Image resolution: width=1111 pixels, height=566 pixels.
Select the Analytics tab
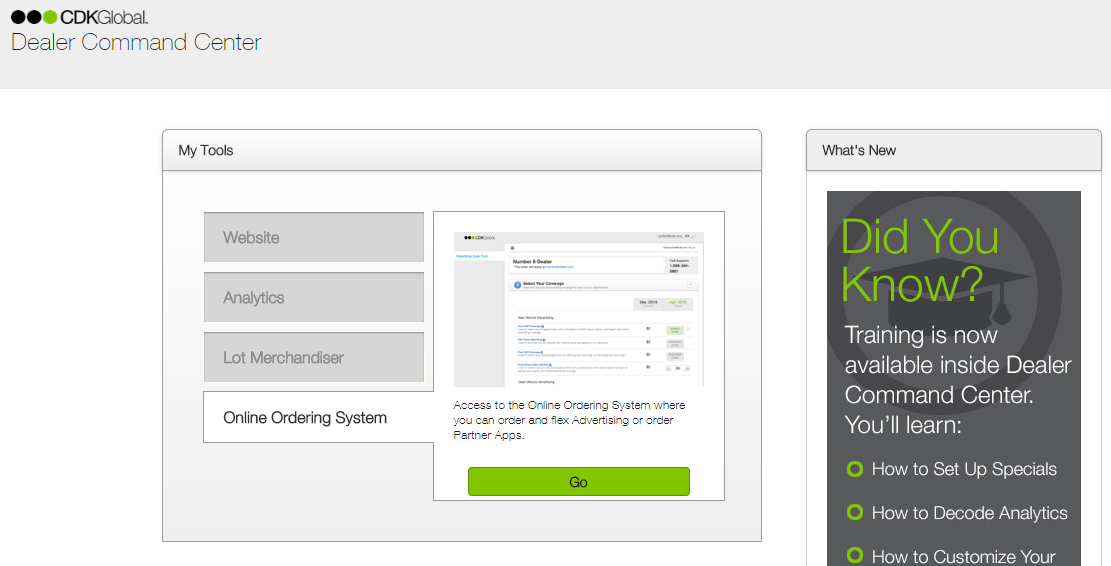pyautogui.click(x=314, y=298)
